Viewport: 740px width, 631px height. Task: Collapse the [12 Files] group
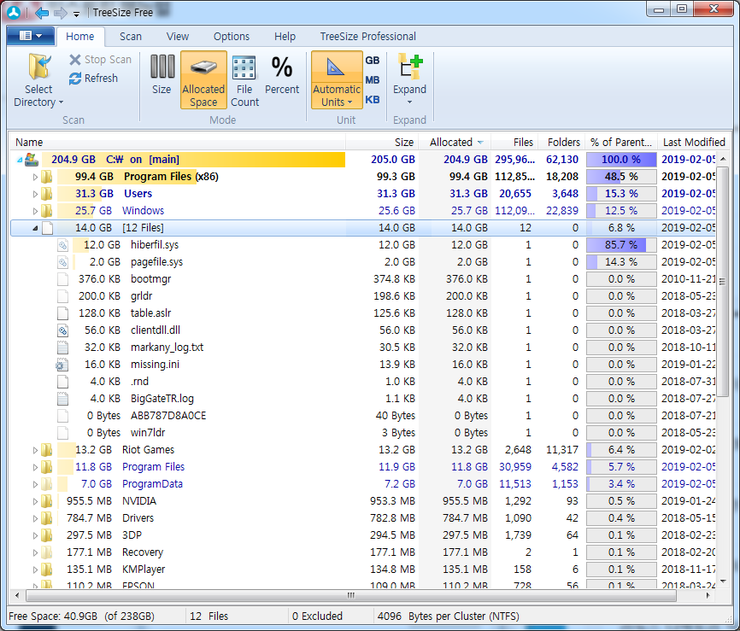click(35, 228)
